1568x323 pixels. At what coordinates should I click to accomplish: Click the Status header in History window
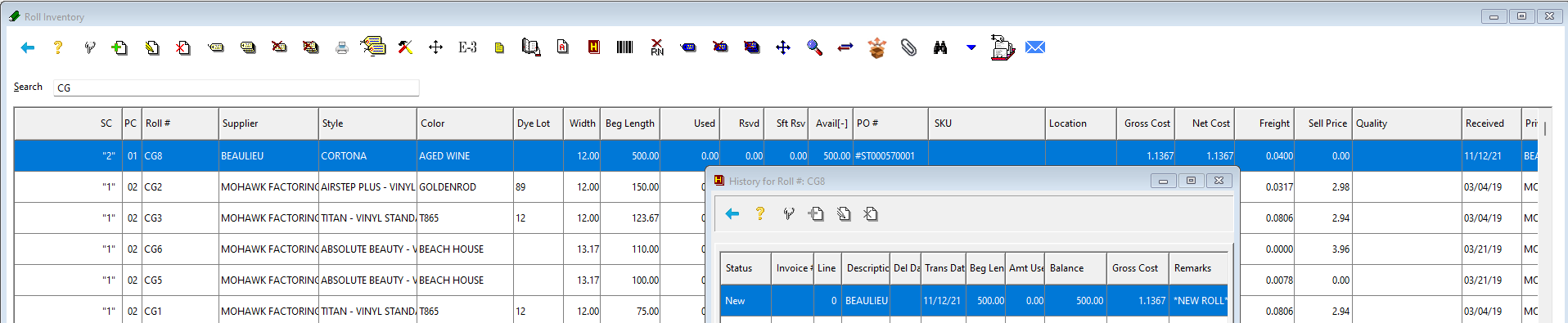click(746, 268)
